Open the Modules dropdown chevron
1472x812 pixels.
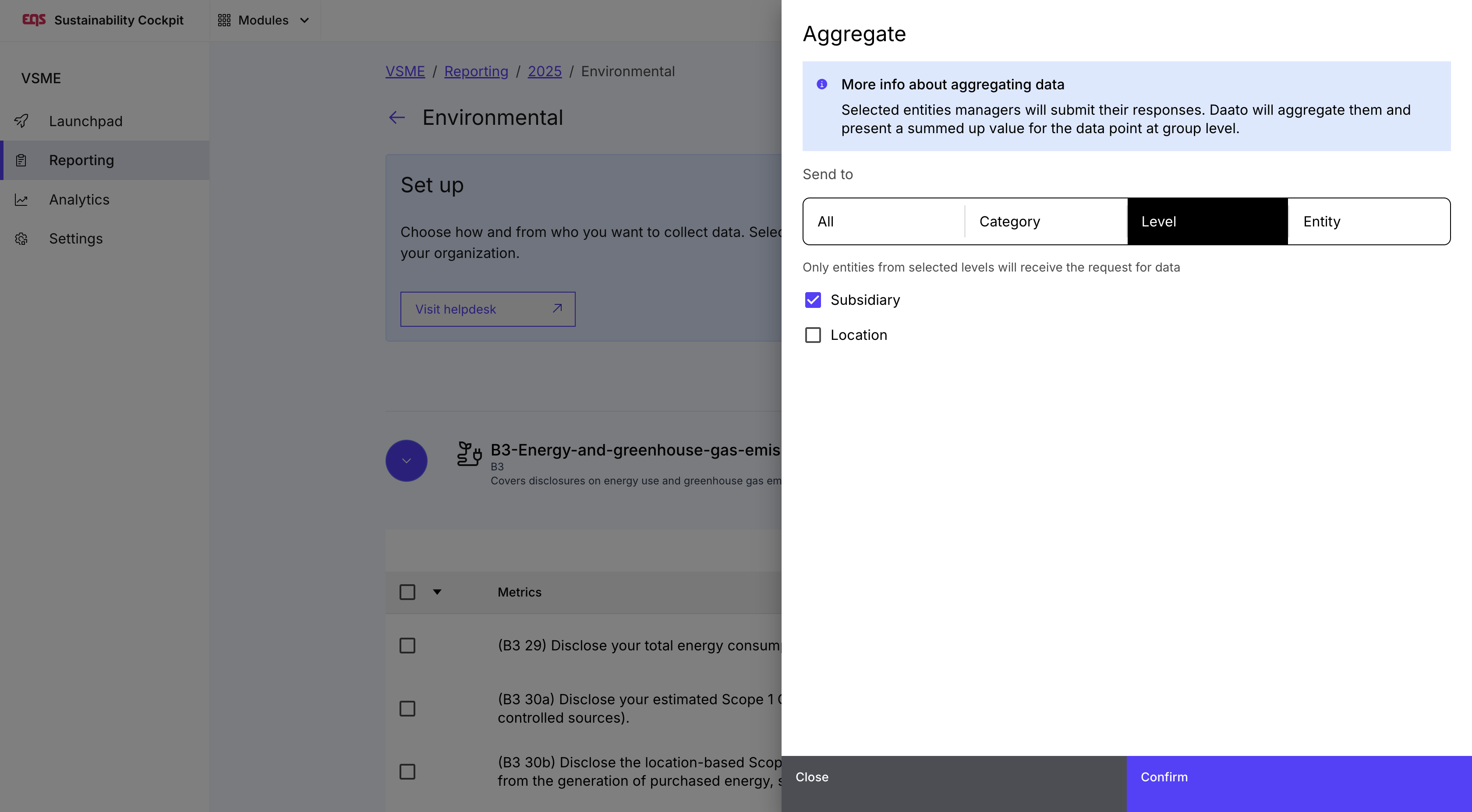(x=304, y=21)
